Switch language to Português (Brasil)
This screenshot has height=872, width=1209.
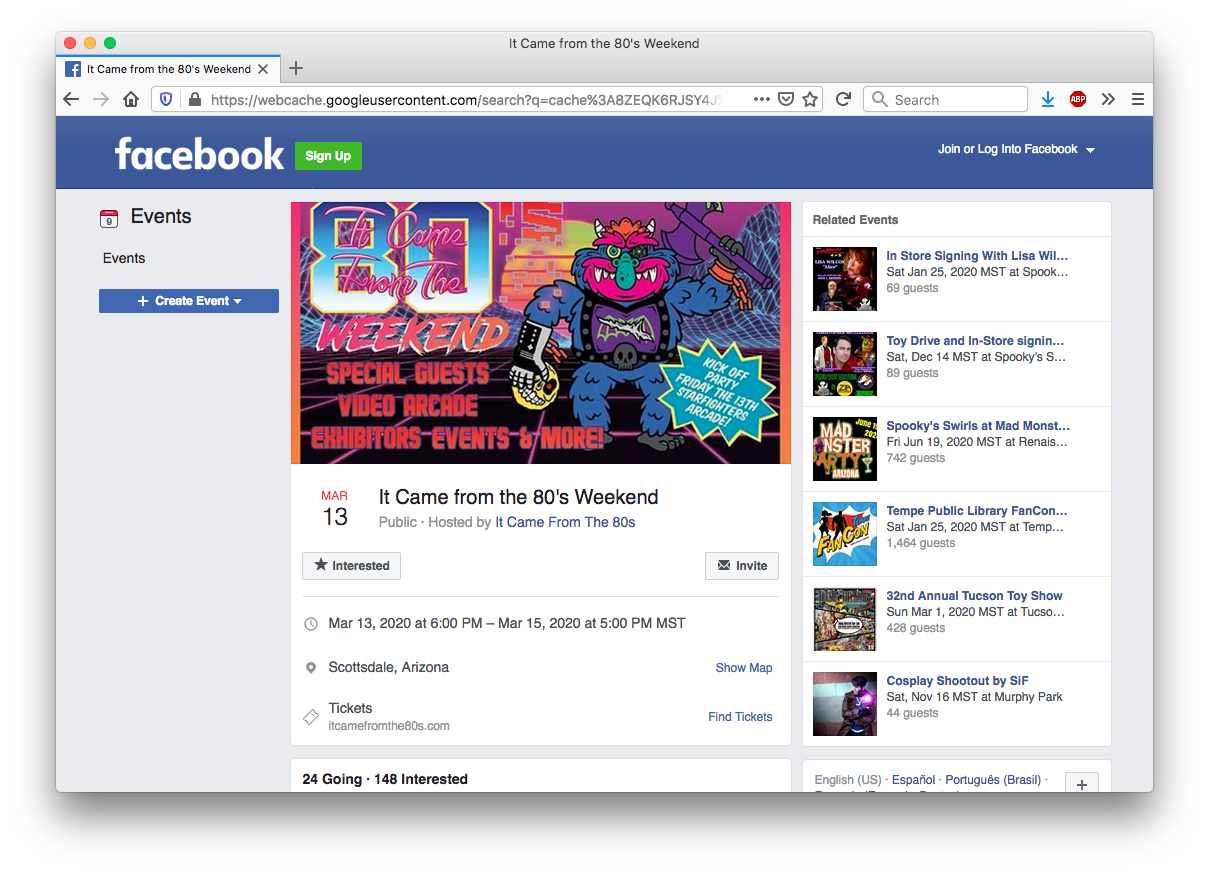993,780
